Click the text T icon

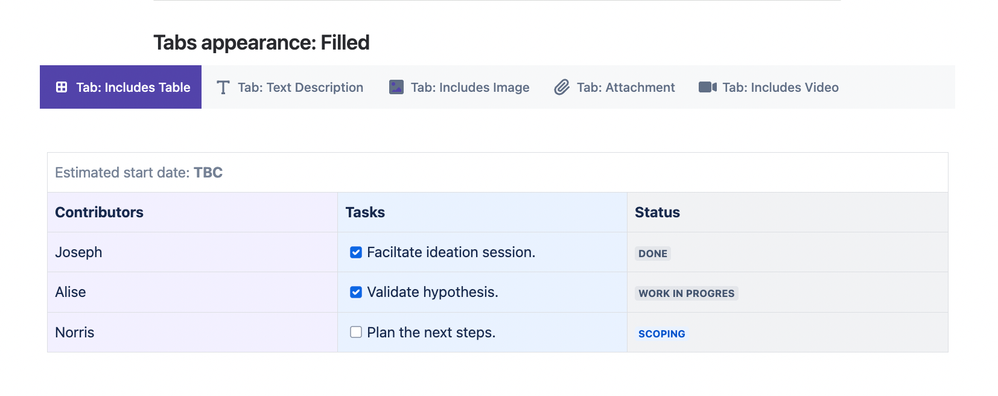coord(223,87)
